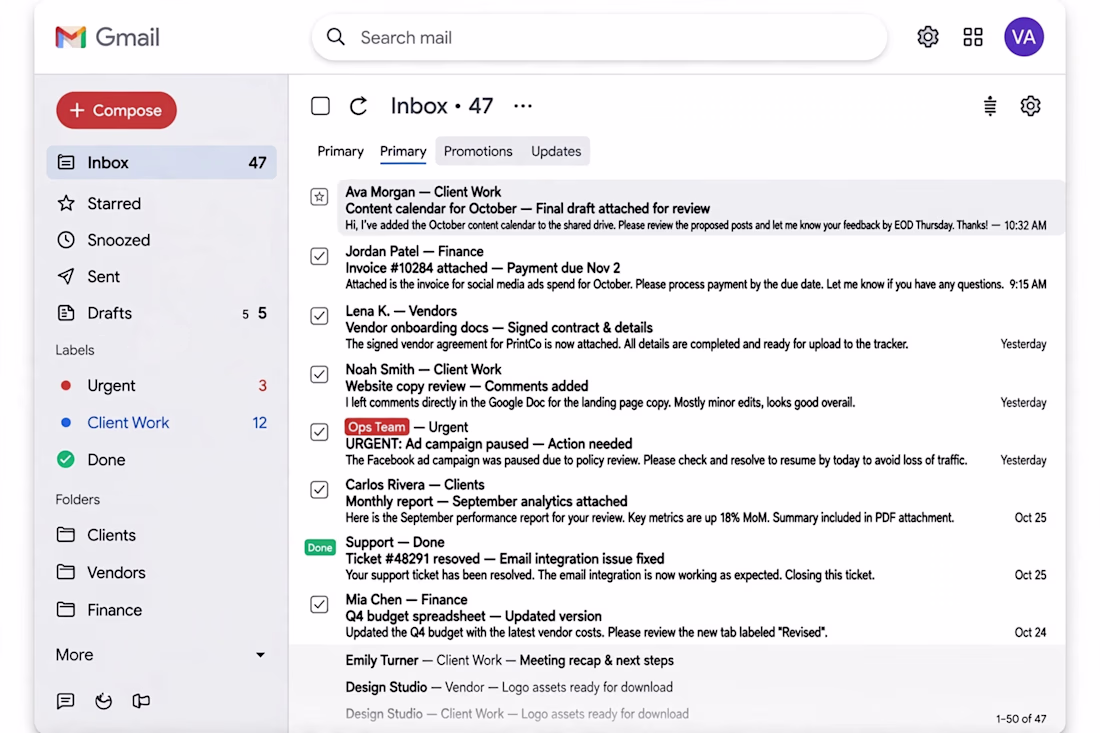The height and width of the screenshot is (733, 1100).
Task: Click the Sent paper-plane icon
Action: [66, 276]
